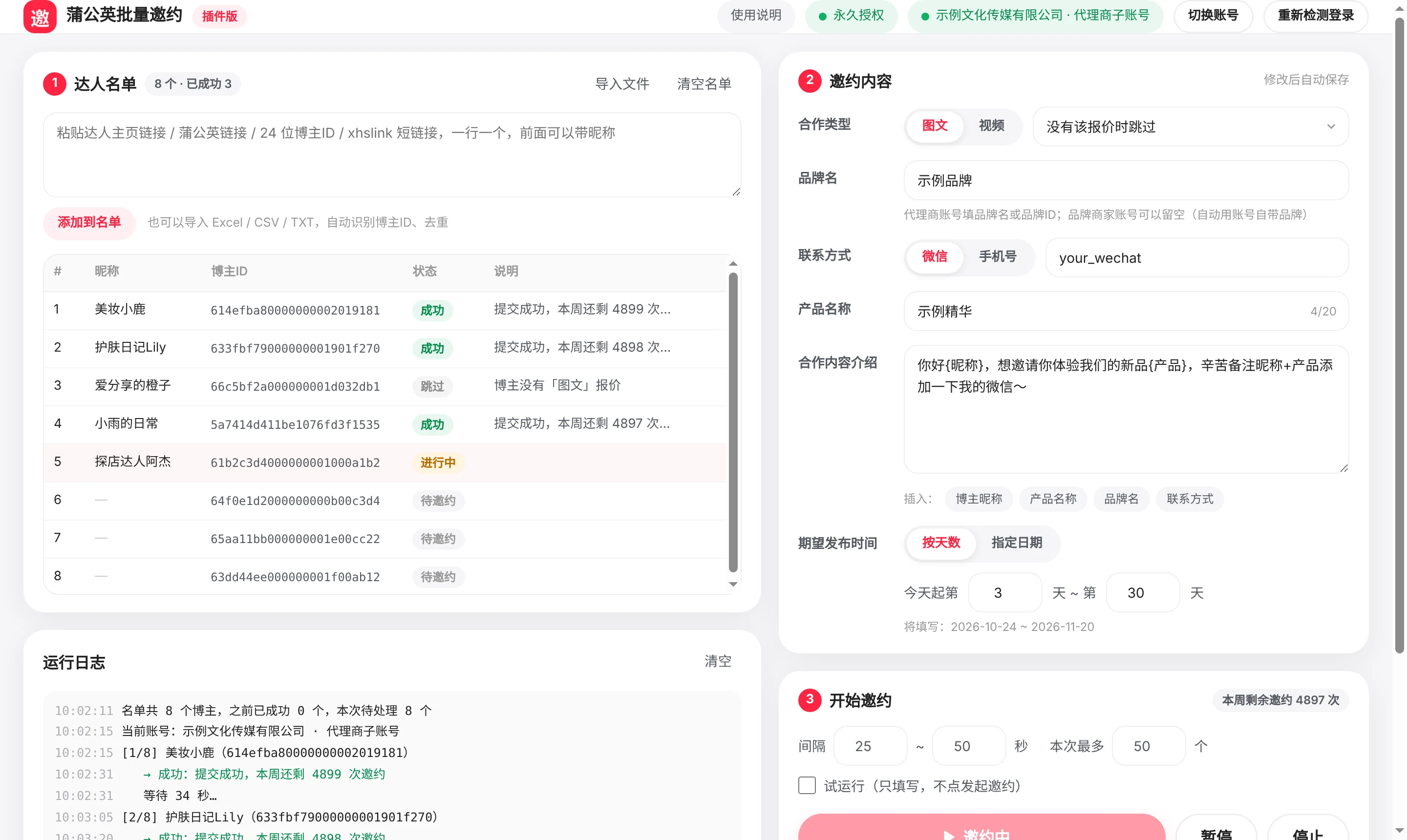Insert 博主昵称 placeholder tag

(x=980, y=499)
